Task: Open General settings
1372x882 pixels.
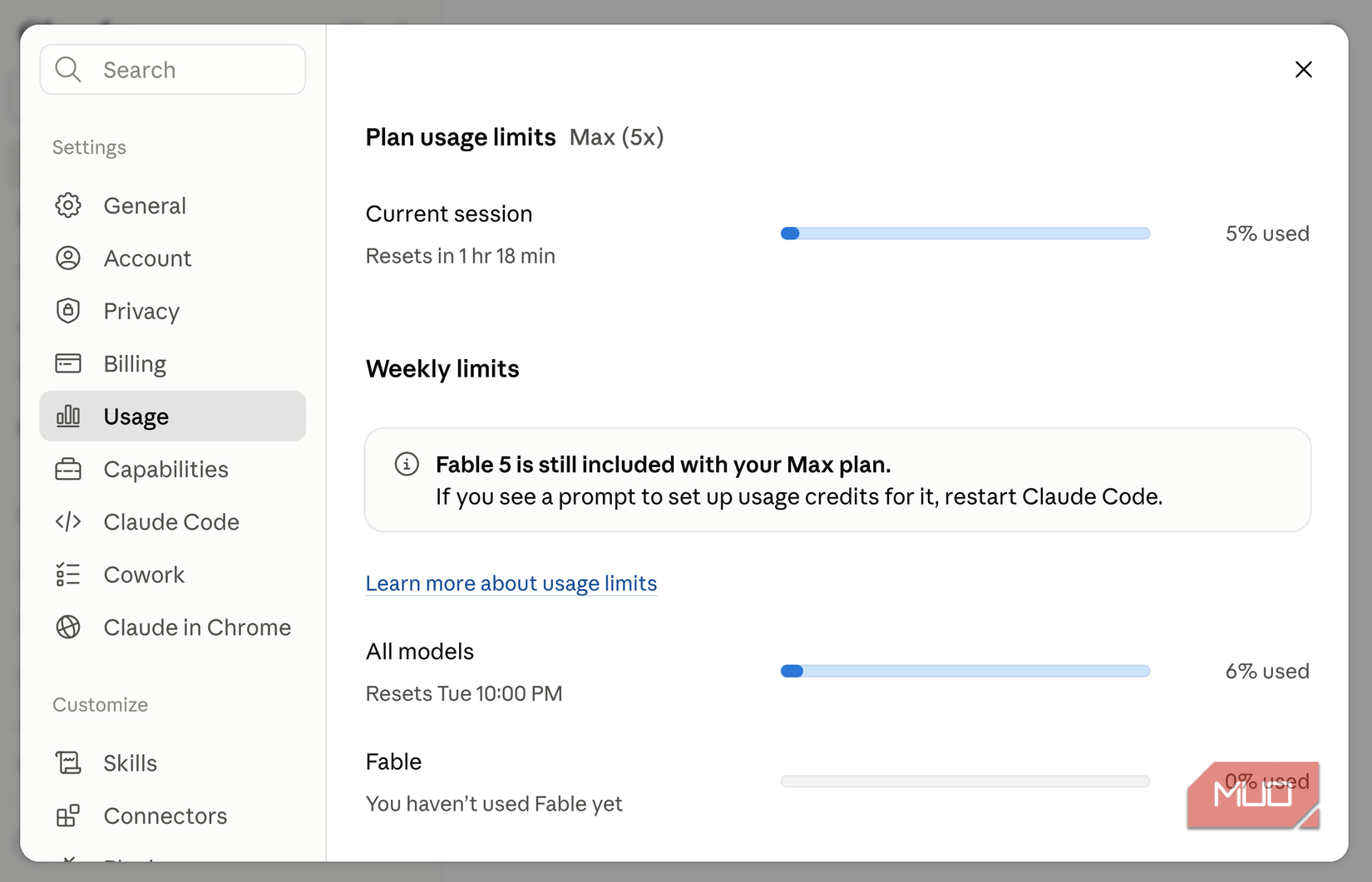Action: (x=173, y=205)
